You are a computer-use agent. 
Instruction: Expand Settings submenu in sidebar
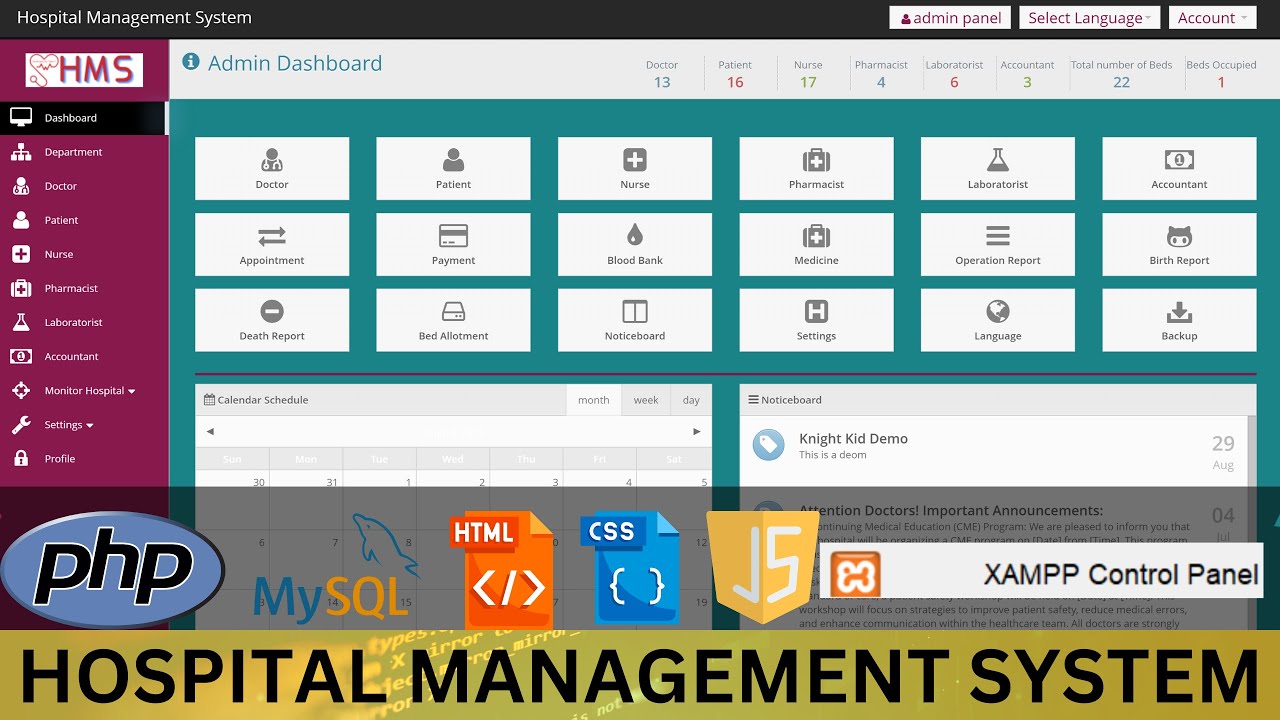(84, 424)
